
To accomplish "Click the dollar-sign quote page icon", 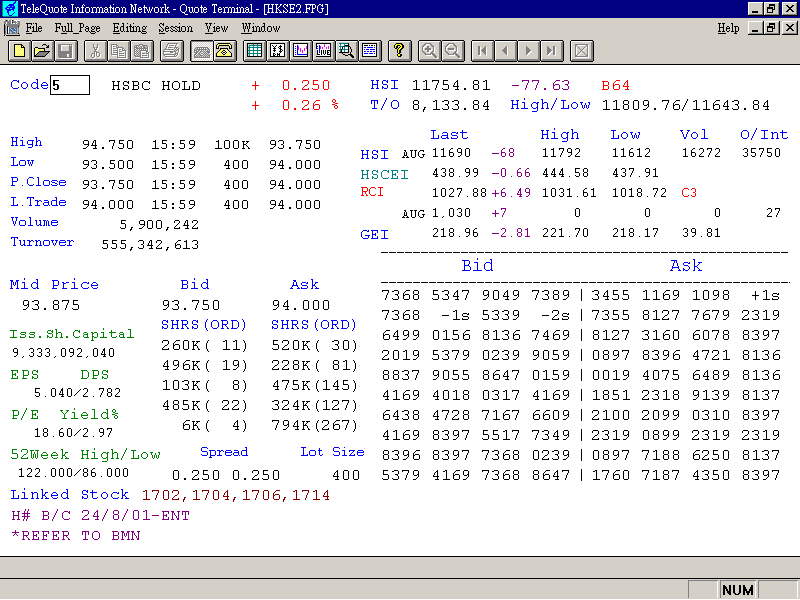I will pyautogui.click(x=278, y=51).
